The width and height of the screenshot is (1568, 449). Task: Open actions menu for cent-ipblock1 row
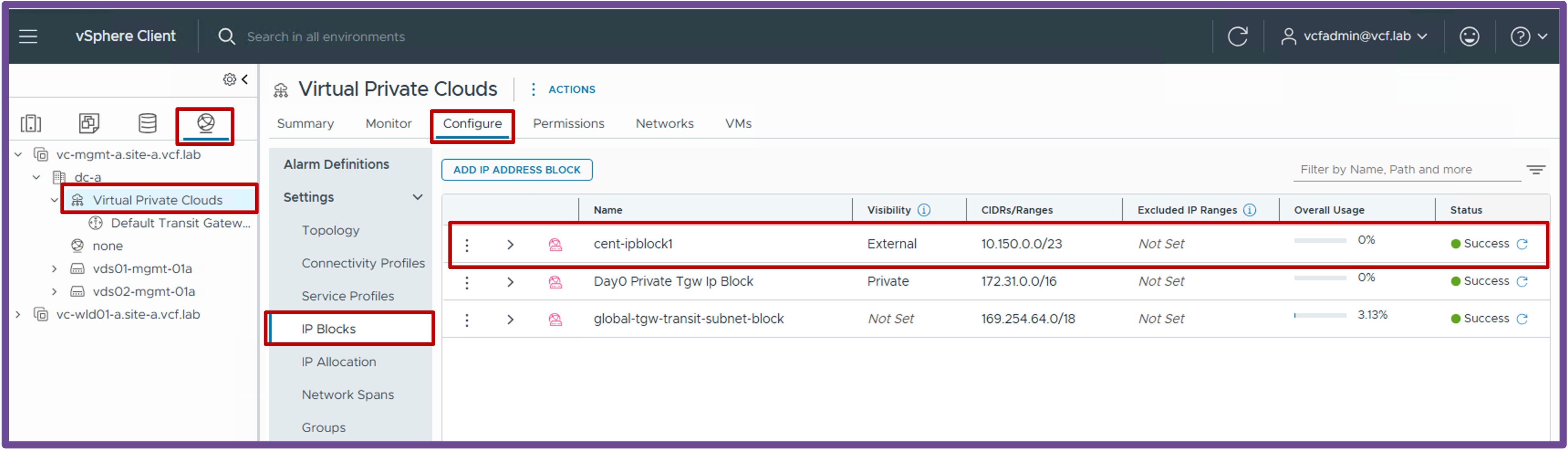[467, 245]
